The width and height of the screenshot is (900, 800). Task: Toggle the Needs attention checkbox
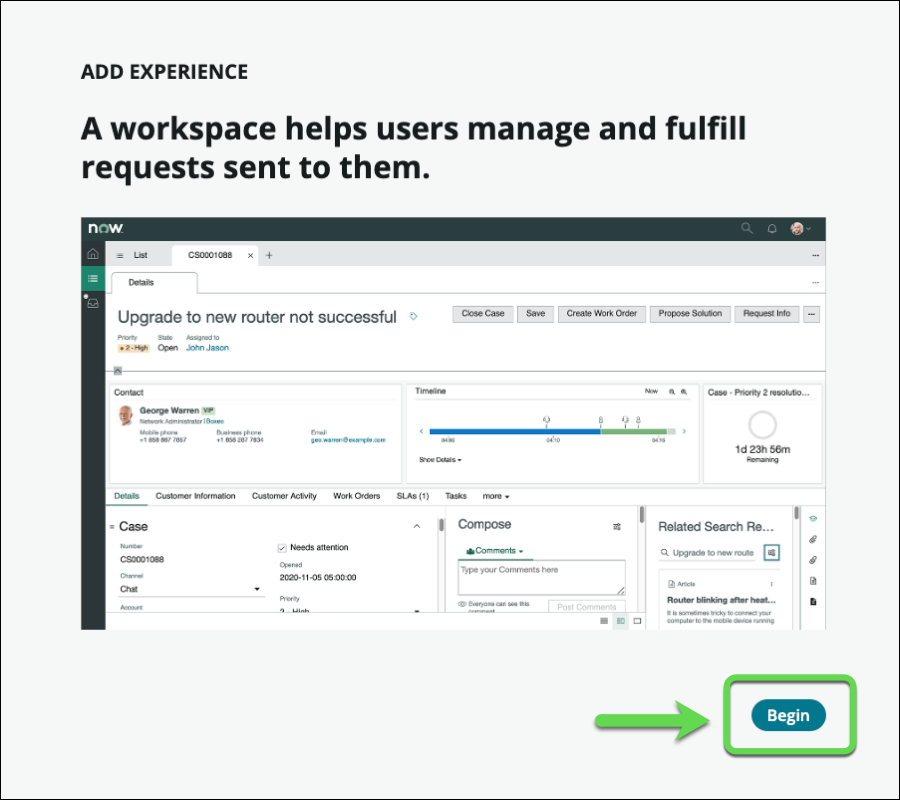tap(282, 548)
